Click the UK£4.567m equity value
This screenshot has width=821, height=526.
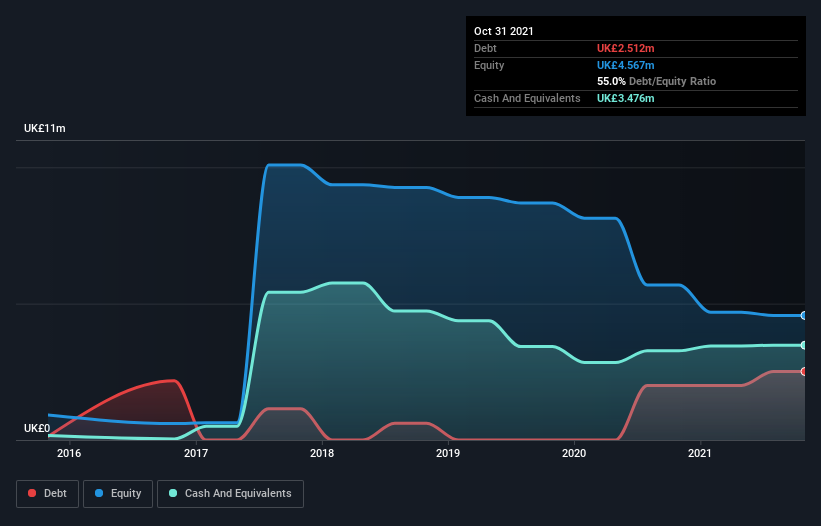pyautogui.click(x=626, y=65)
